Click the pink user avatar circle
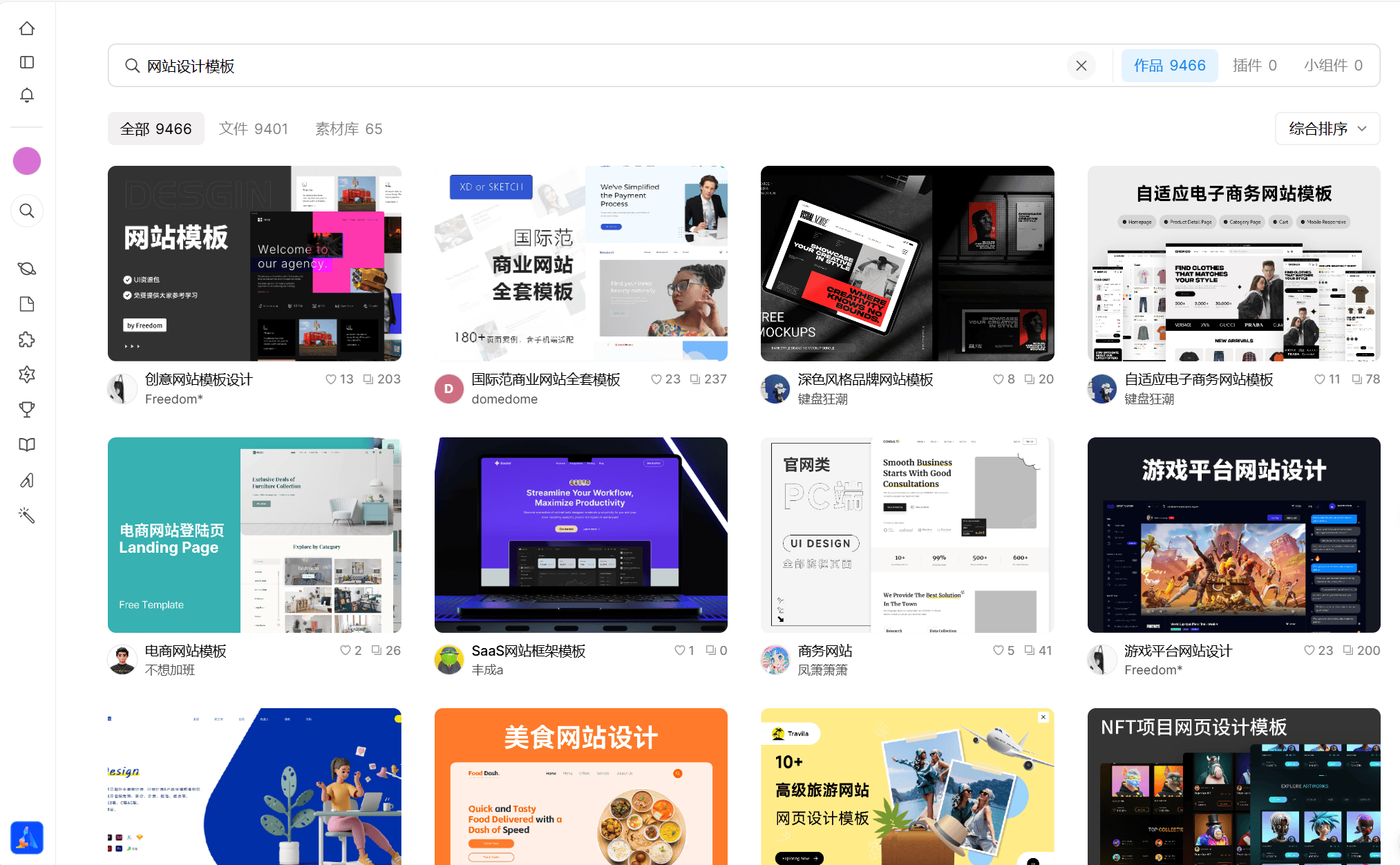1400x865 pixels. click(x=27, y=161)
